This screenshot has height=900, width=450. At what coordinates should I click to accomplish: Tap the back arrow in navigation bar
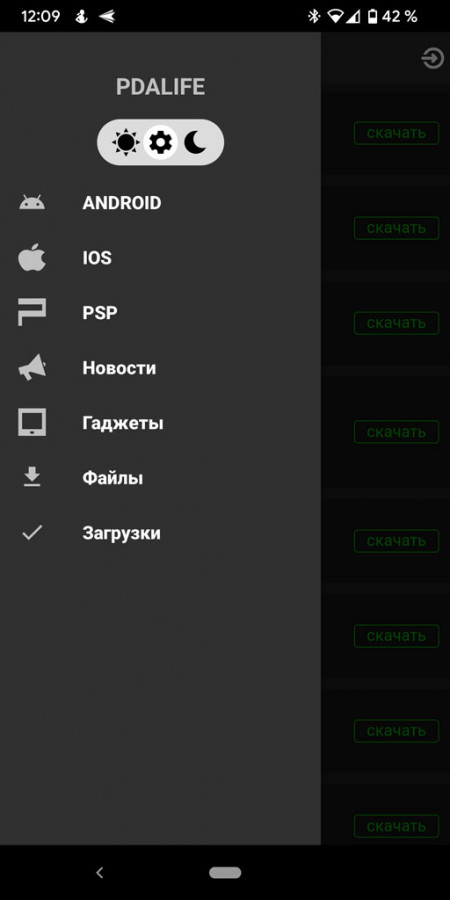(99, 872)
